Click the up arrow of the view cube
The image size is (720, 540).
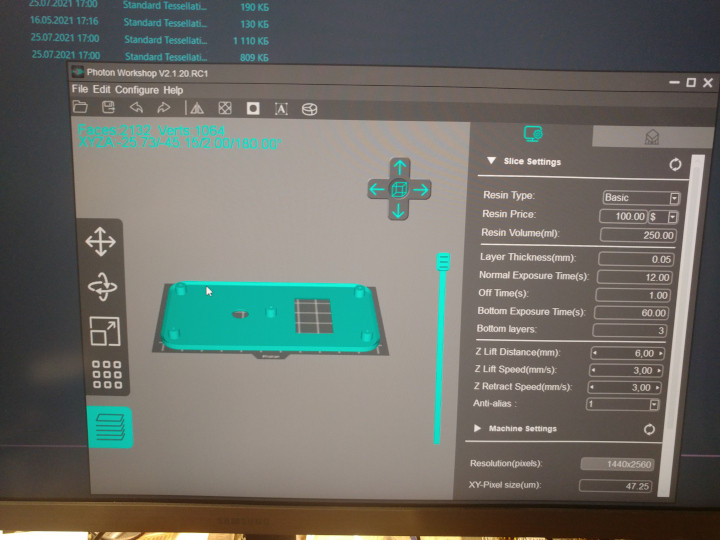coord(399,167)
